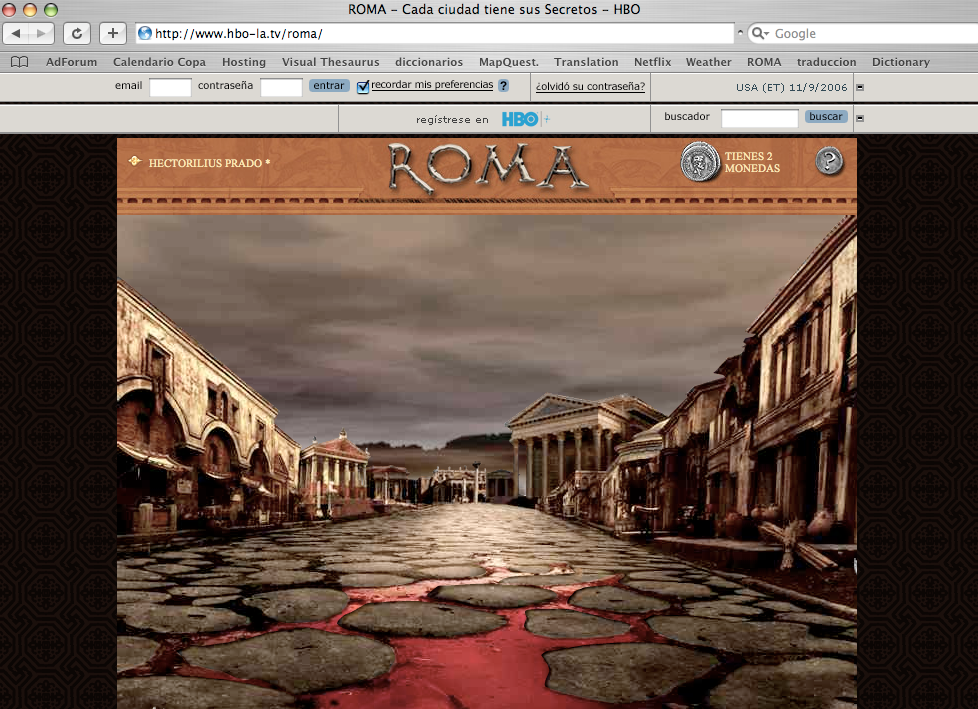This screenshot has width=978, height=709.
Task: Open the round help button on ROMA banner
Action: click(829, 162)
